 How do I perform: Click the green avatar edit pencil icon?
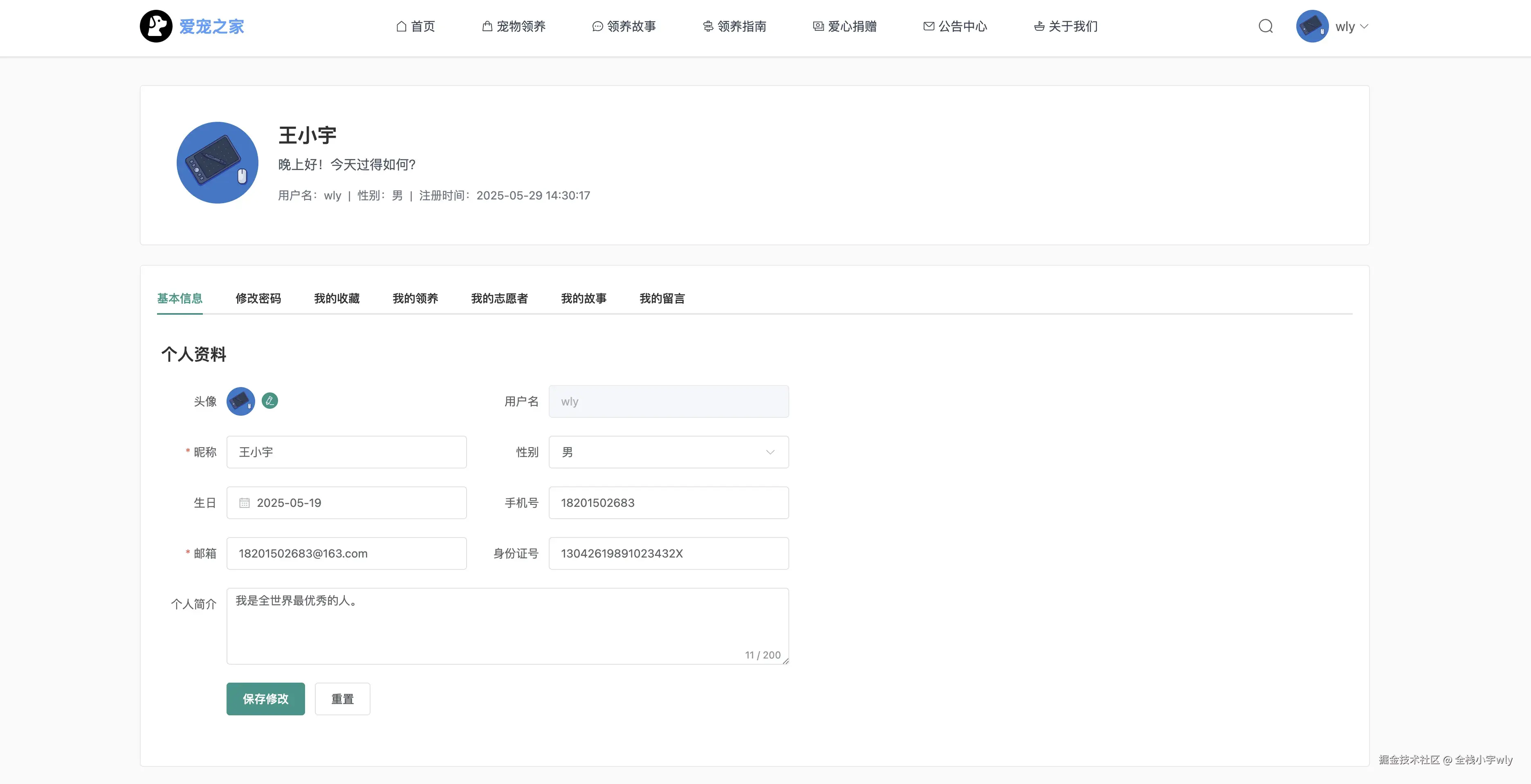(270, 401)
